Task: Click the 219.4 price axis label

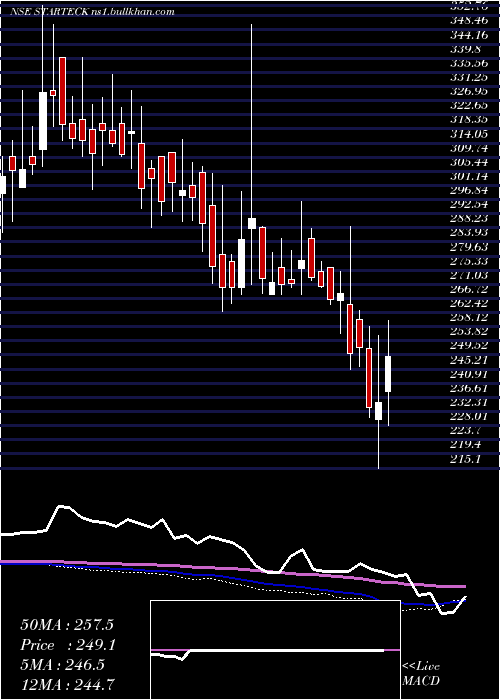Action: tap(465, 446)
